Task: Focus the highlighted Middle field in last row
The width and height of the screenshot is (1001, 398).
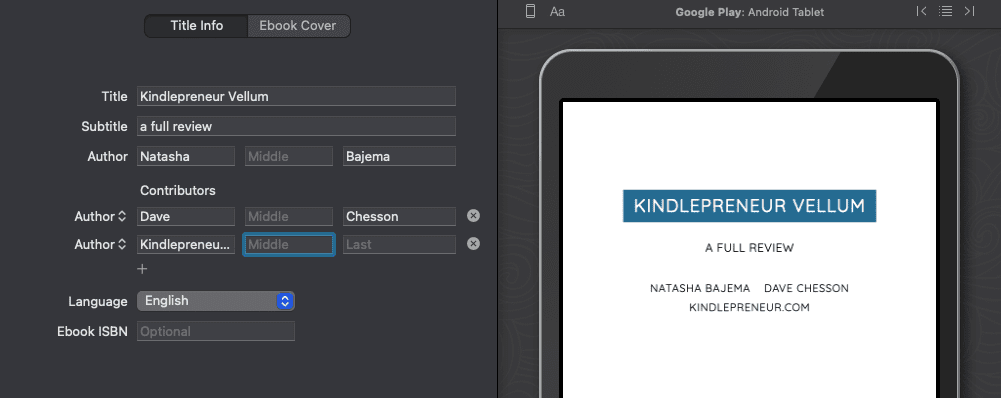Action: point(289,245)
